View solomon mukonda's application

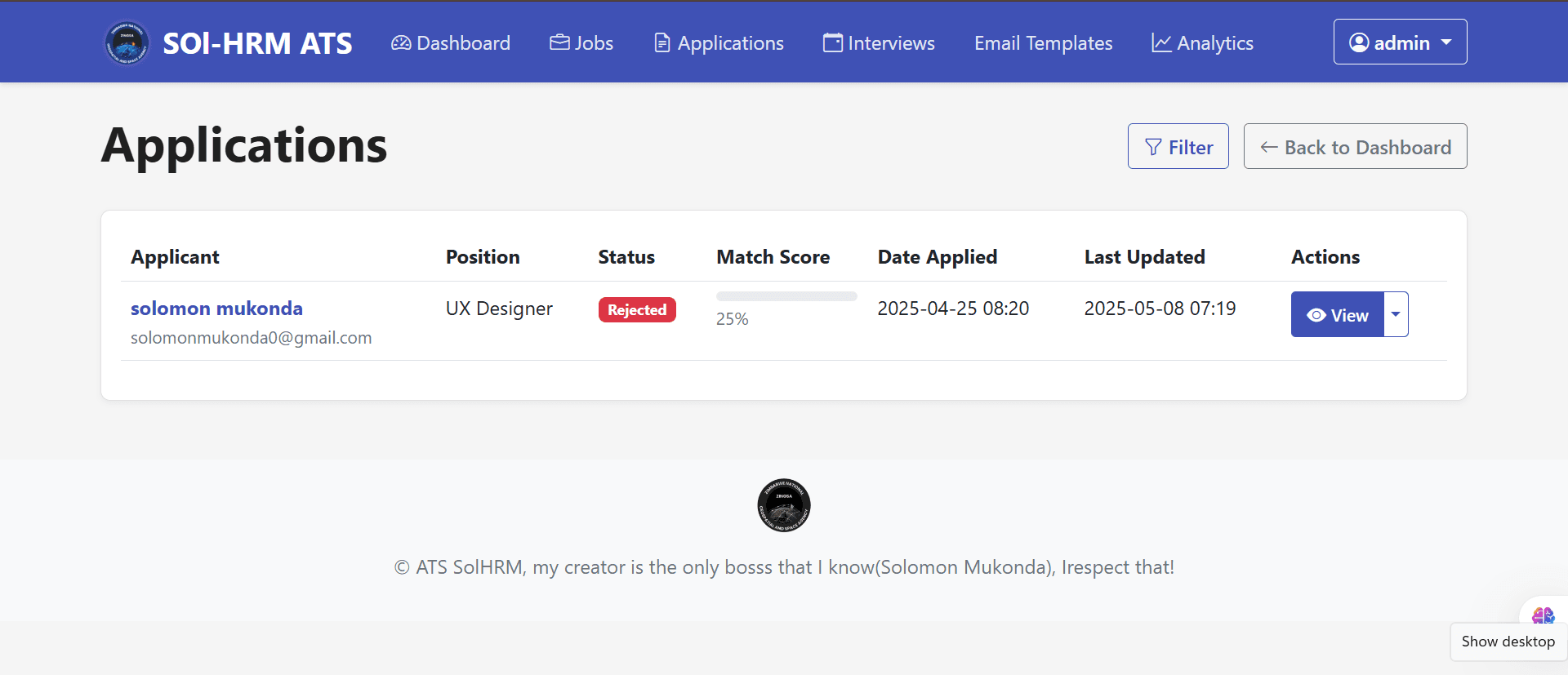pyautogui.click(x=1337, y=314)
